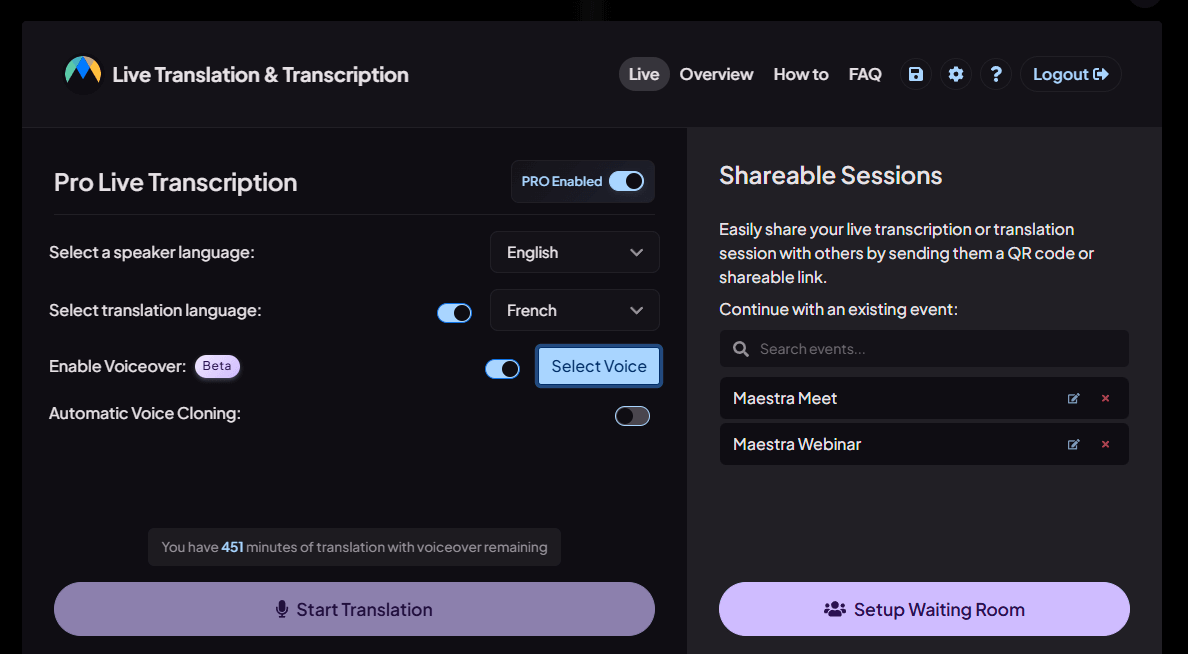Screen dimensions: 1188x654
Task: Open the English speaker language dropdown
Action: point(575,252)
